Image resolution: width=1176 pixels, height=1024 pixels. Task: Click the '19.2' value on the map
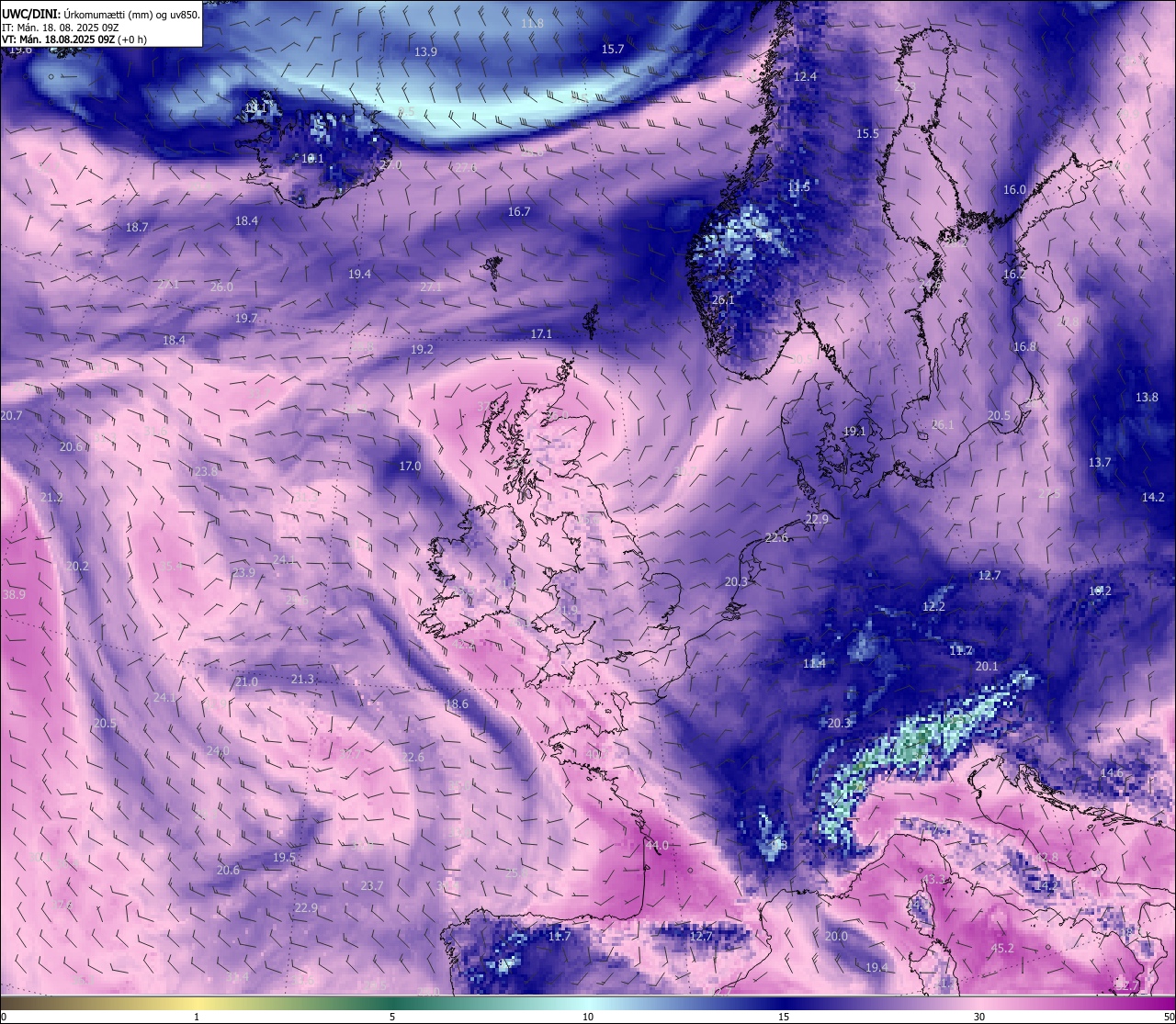click(x=422, y=349)
